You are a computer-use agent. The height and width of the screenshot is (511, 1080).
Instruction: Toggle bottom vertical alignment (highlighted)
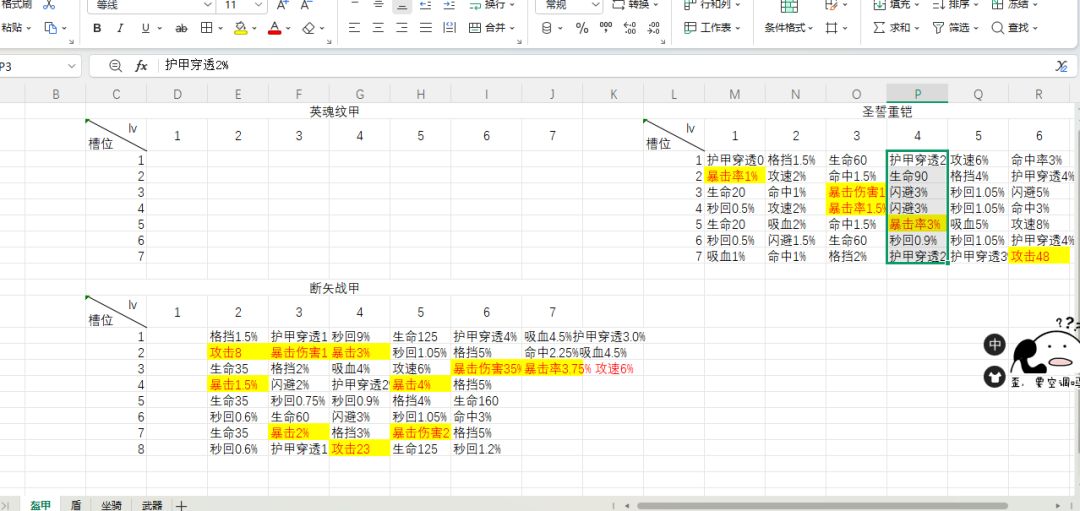coord(402,6)
